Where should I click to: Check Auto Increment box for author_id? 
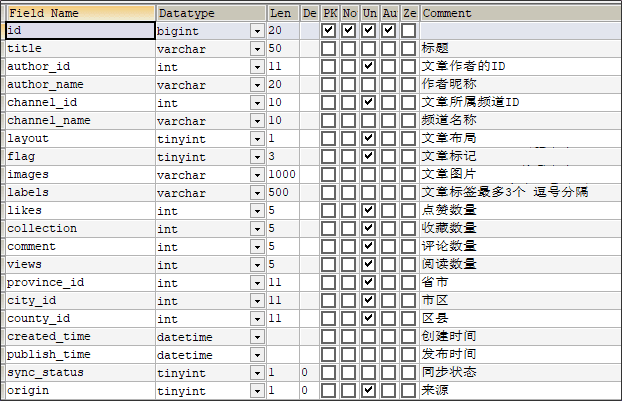pos(389,66)
